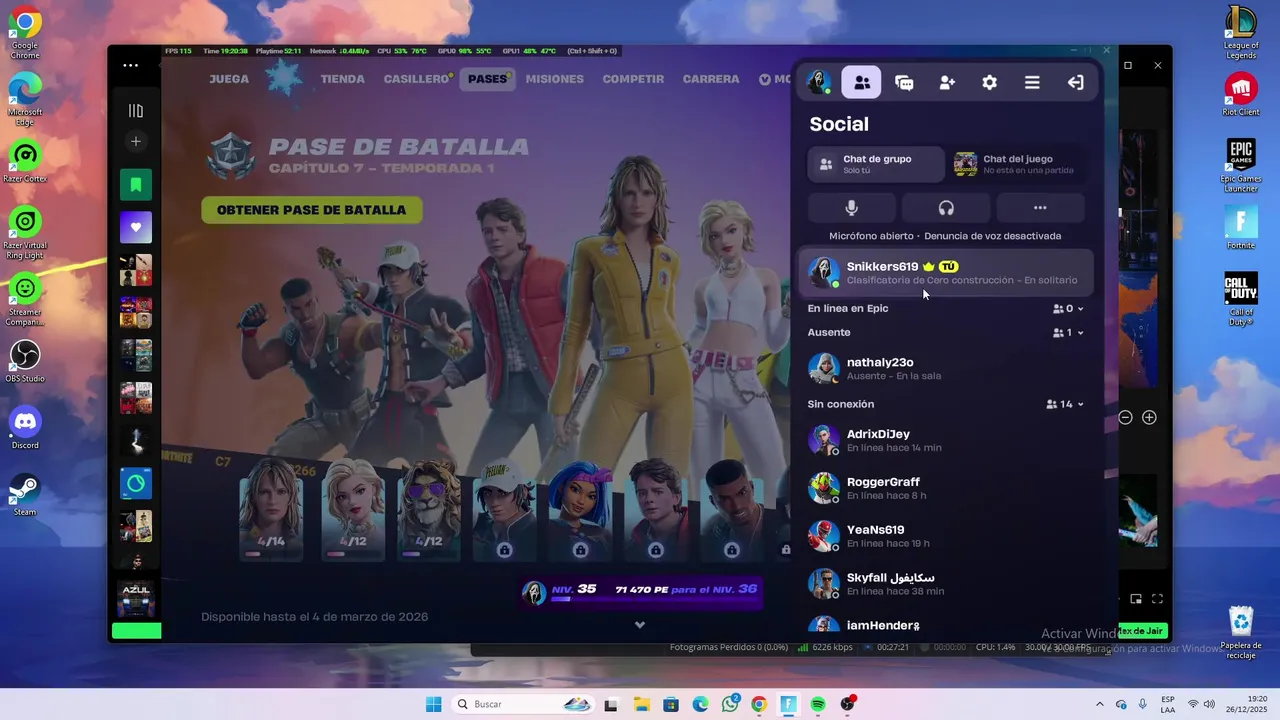Screen dimensions: 1280x720
Task: Open the three-dot voice options button
Action: point(1040,208)
